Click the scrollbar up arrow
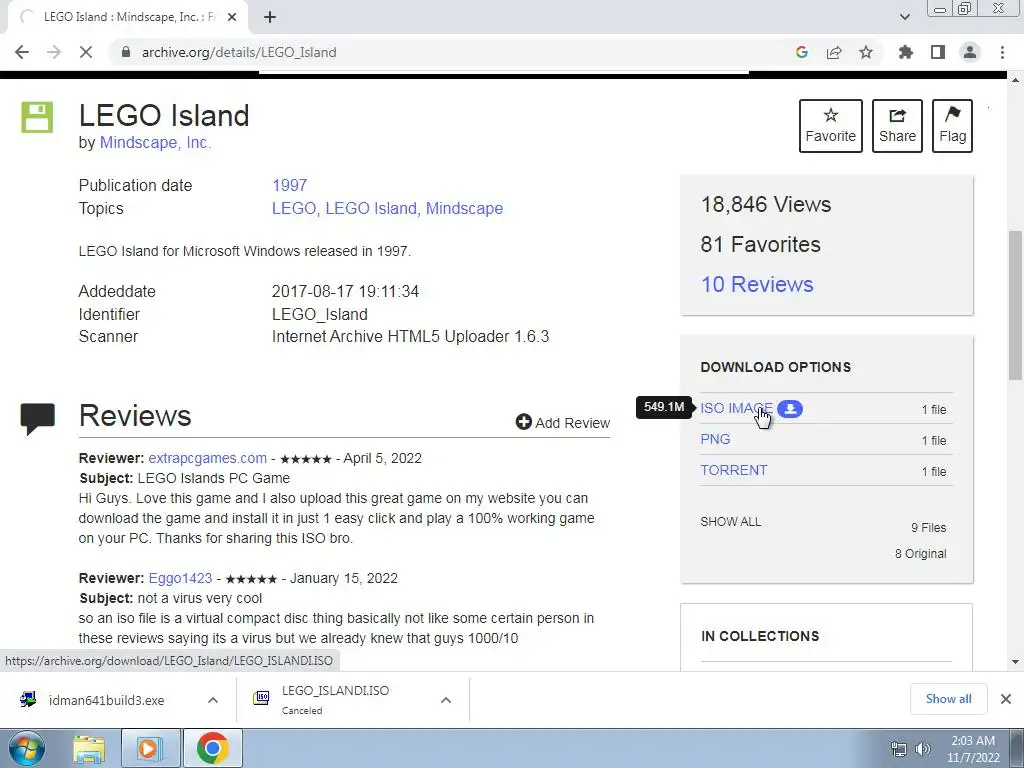This screenshot has height=768, width=1024. pos(1016,79)
